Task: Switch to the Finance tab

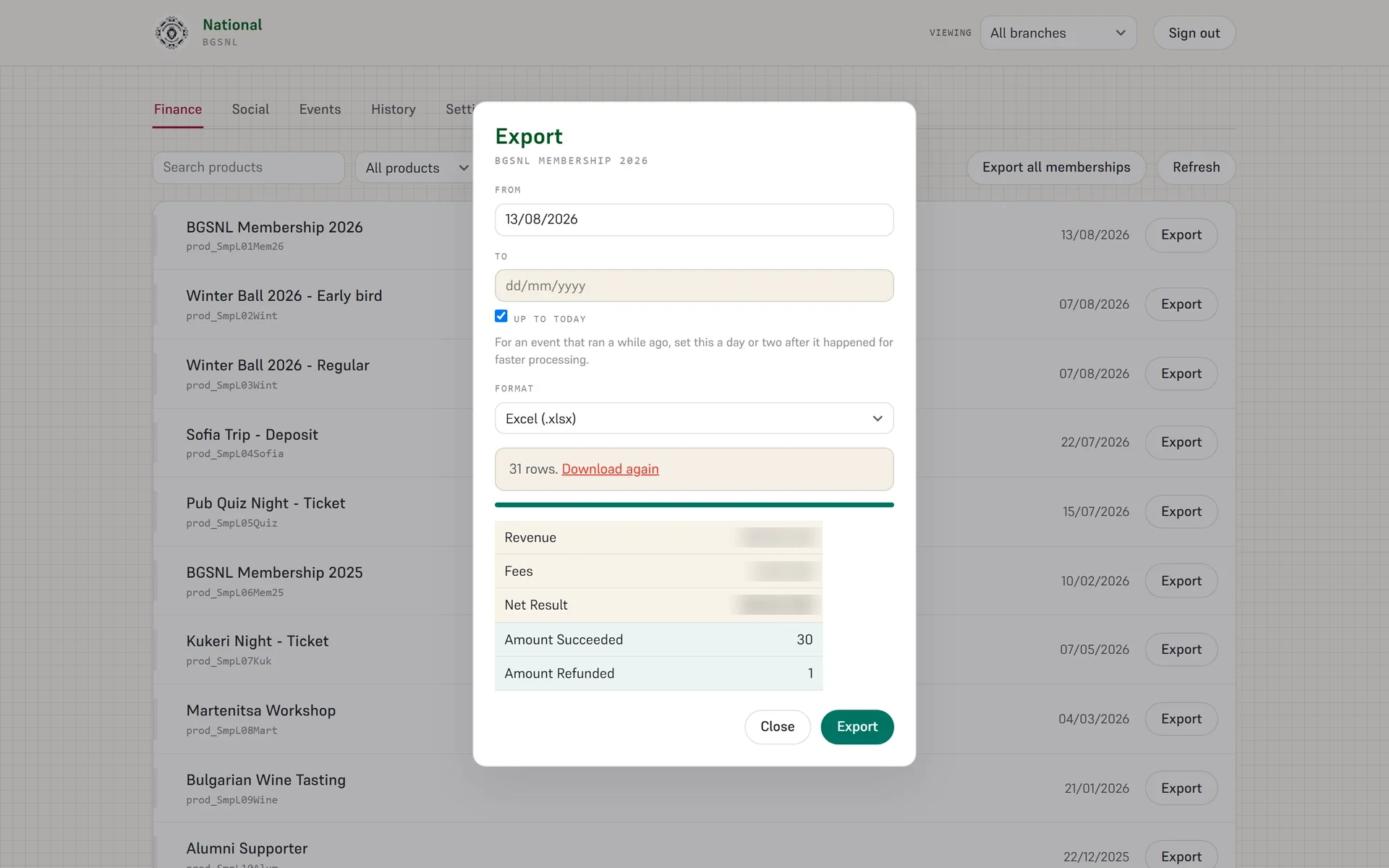Action: click(178, 109)
